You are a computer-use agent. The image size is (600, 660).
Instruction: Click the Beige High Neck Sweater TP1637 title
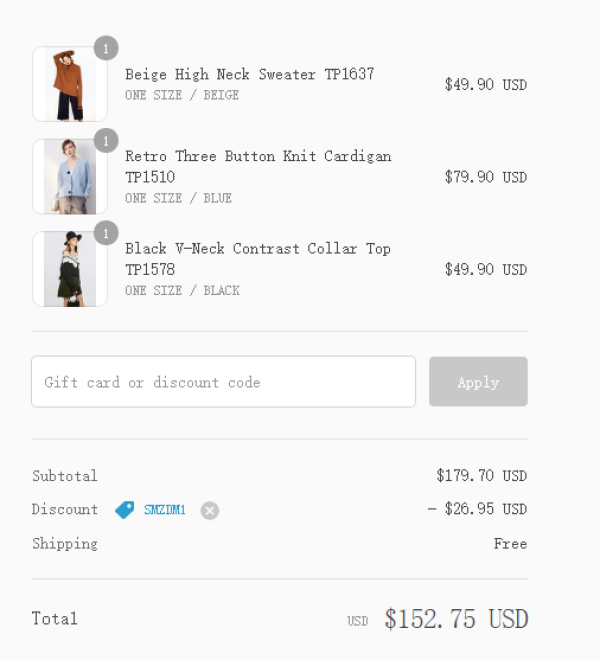click(250, 75)
